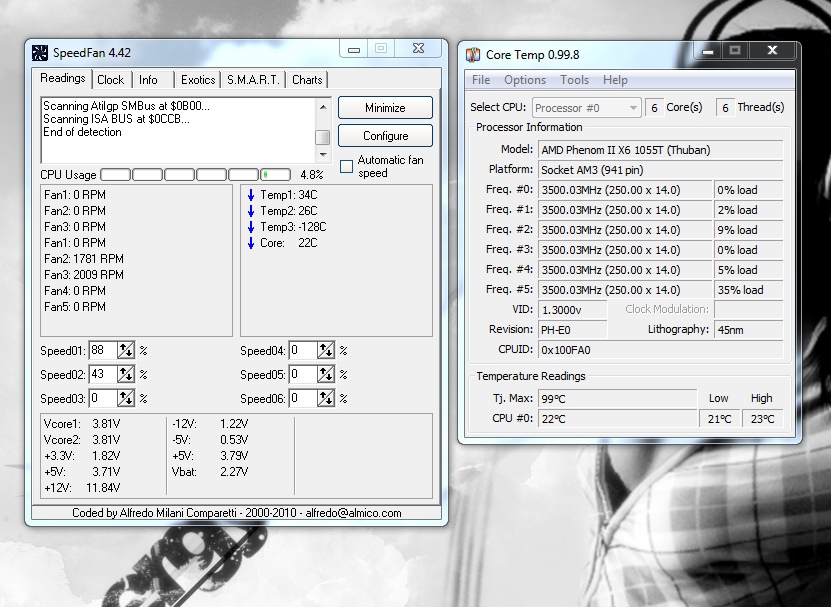Click the log scrollbar down arrow

point(323,155)
